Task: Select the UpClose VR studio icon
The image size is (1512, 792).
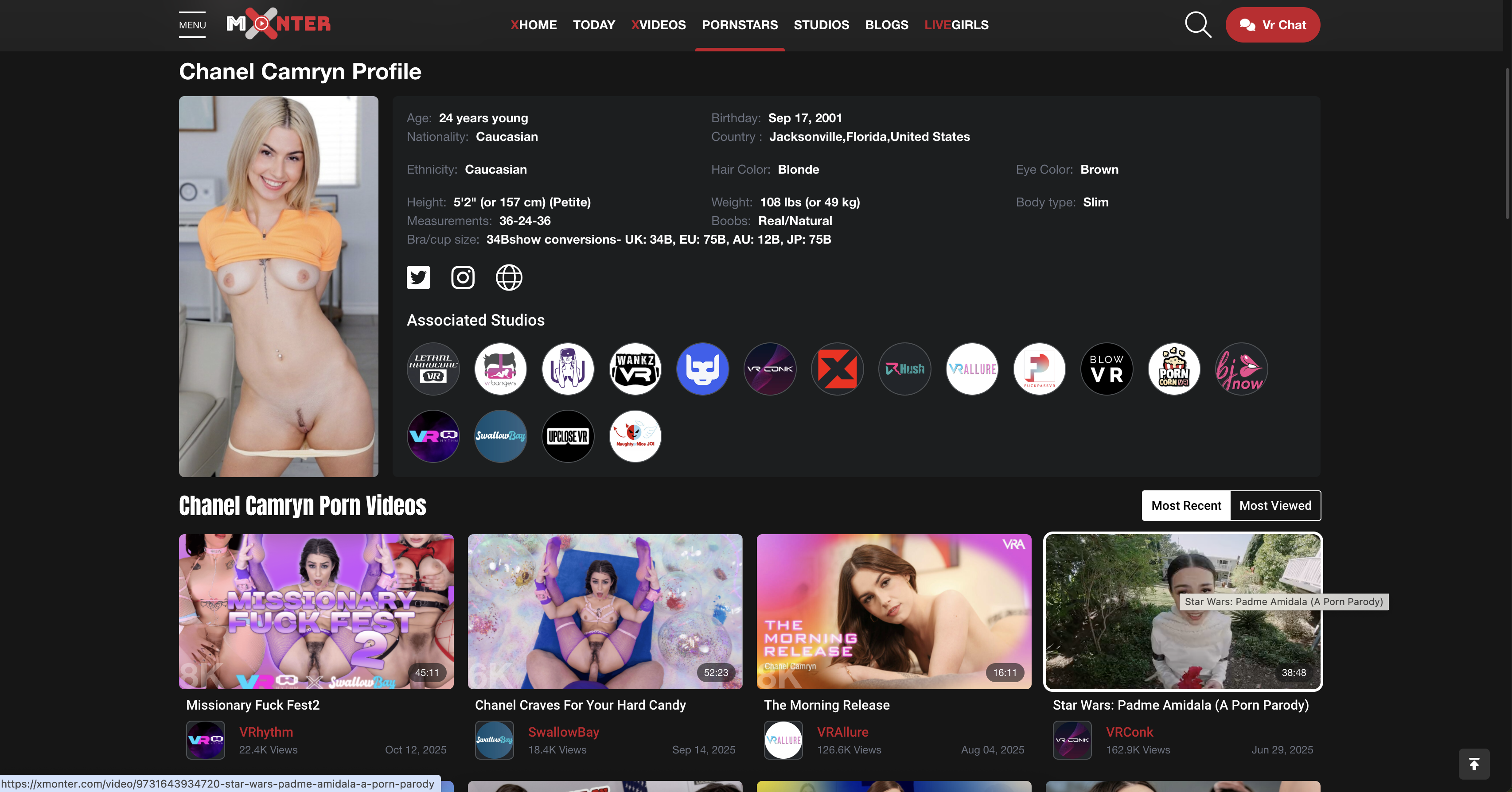Action: (568, 436)
